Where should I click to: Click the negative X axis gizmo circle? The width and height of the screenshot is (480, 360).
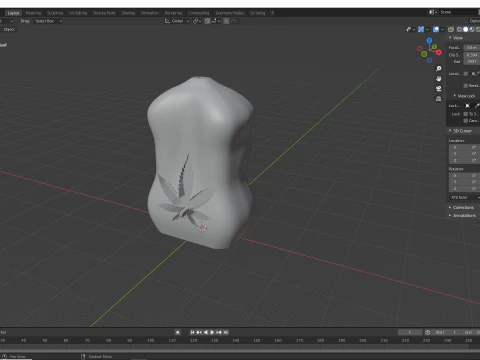[420, 49]
